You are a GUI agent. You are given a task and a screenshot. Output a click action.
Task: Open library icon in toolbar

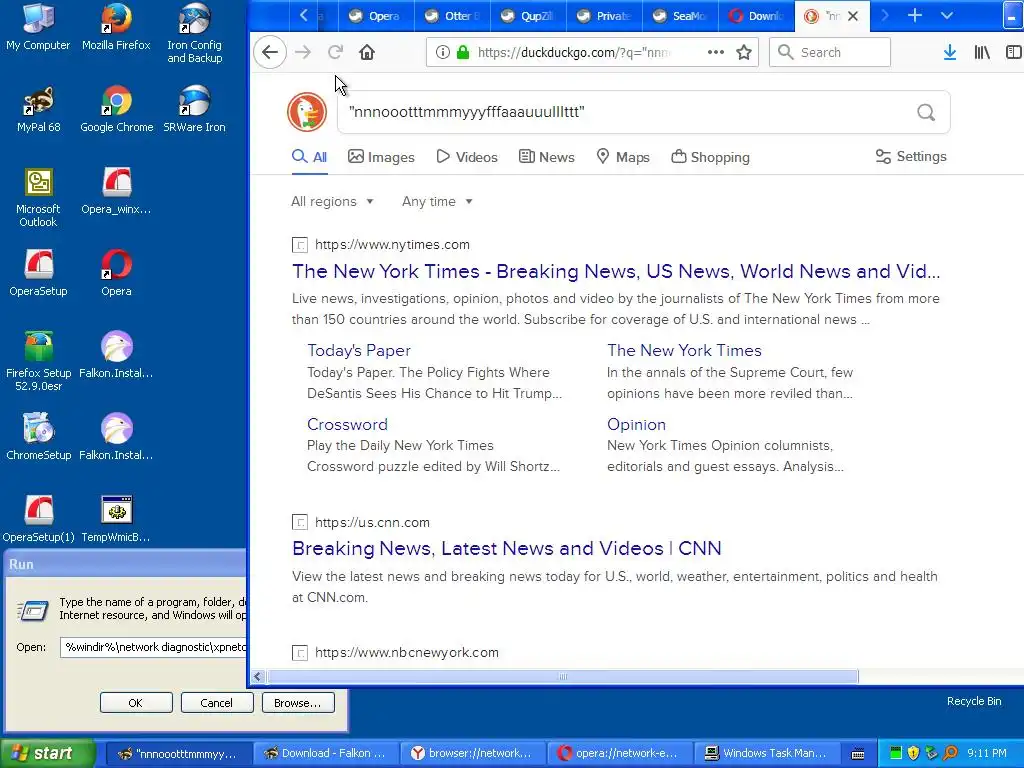point(982,52)
